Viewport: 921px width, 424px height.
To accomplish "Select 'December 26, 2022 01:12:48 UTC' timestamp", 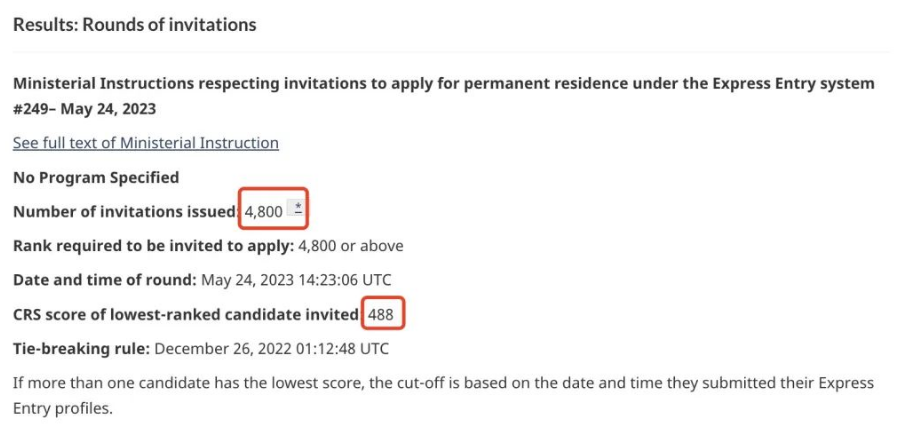I will point(272,349).
